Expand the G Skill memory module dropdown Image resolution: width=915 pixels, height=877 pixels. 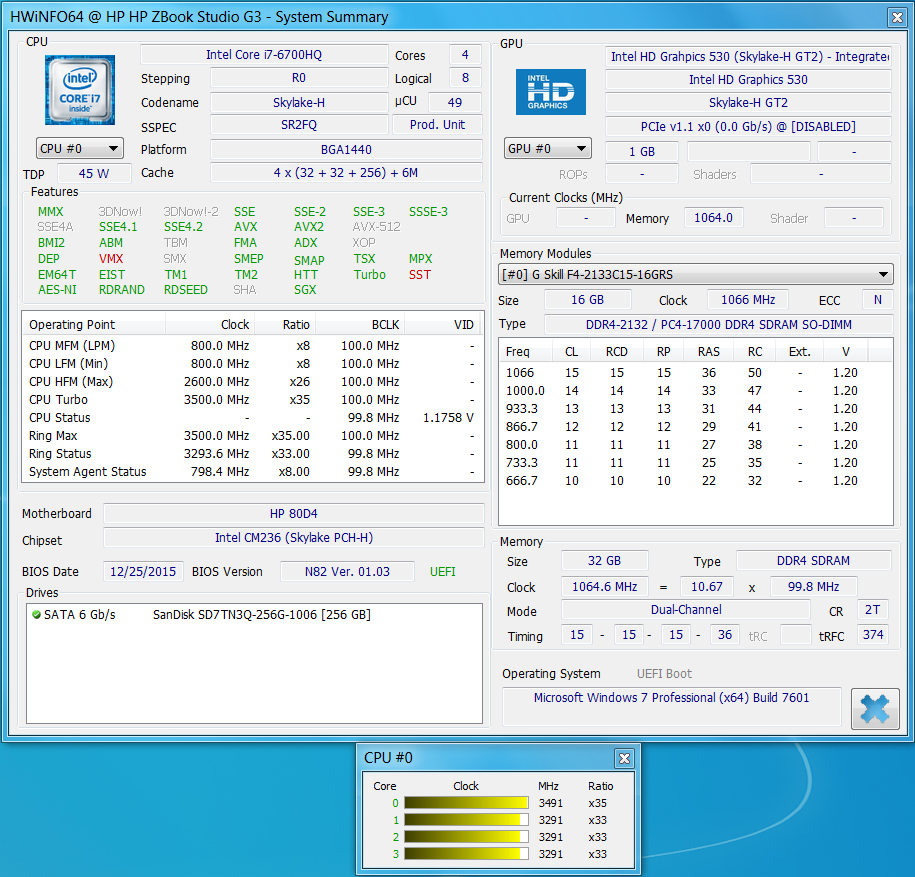click(696, 274)
